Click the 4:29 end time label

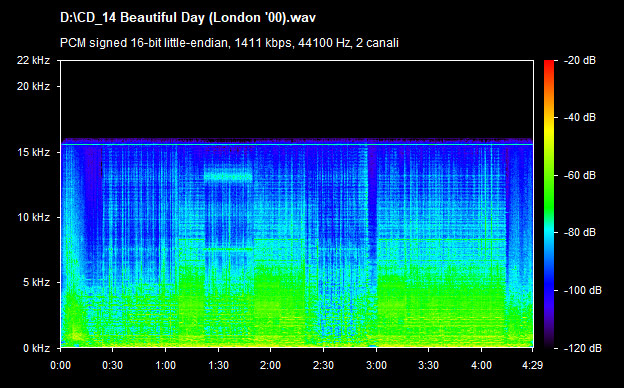532,365
